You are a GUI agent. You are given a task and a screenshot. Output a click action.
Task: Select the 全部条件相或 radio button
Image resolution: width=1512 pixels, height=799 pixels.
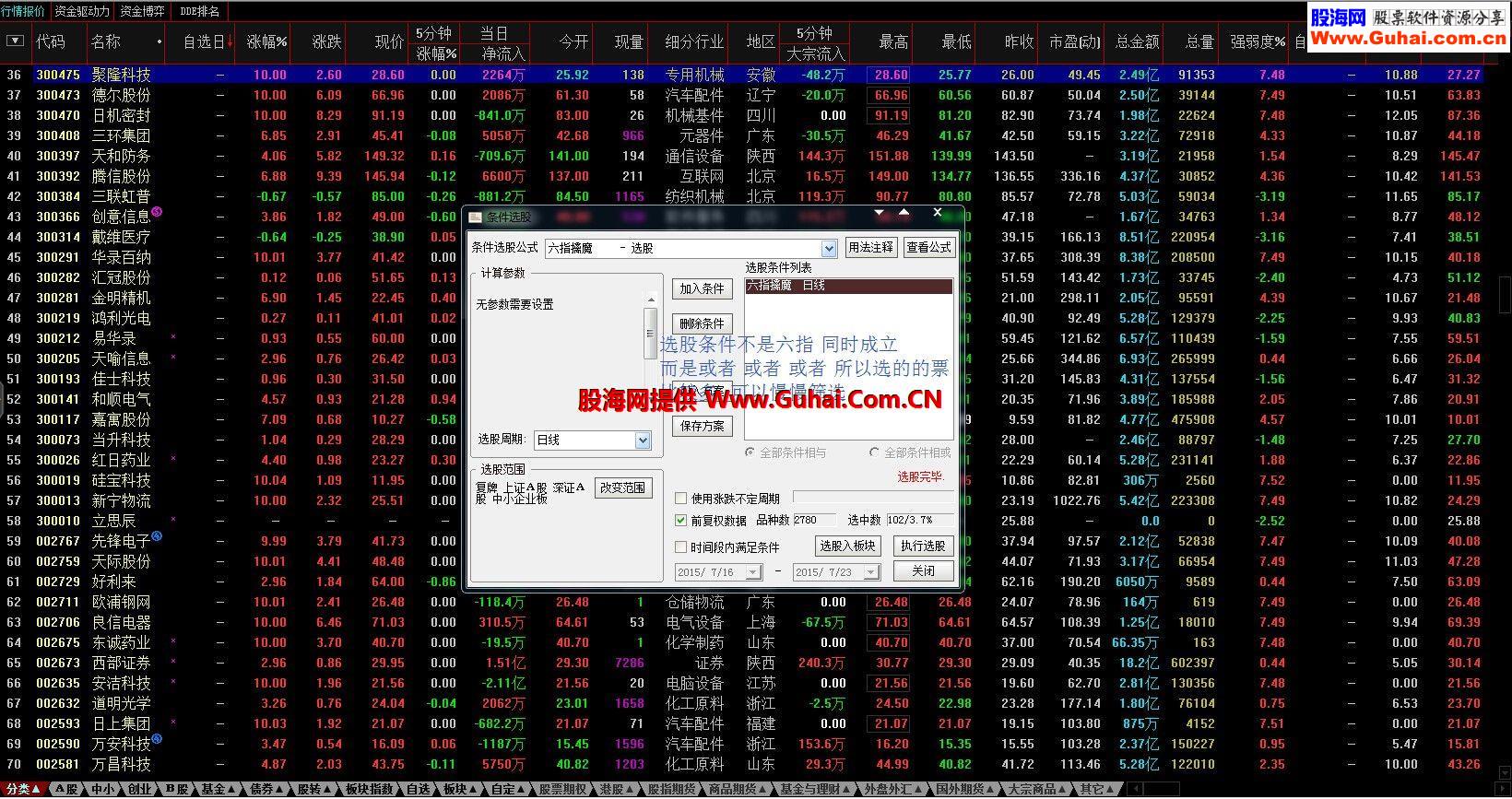pos(875,452)
